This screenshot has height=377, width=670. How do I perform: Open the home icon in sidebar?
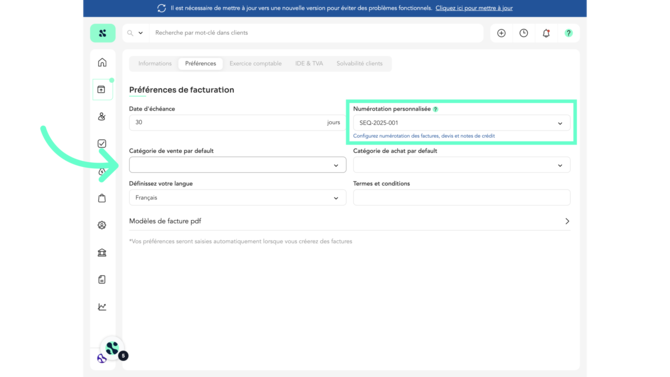pos(102,62)
